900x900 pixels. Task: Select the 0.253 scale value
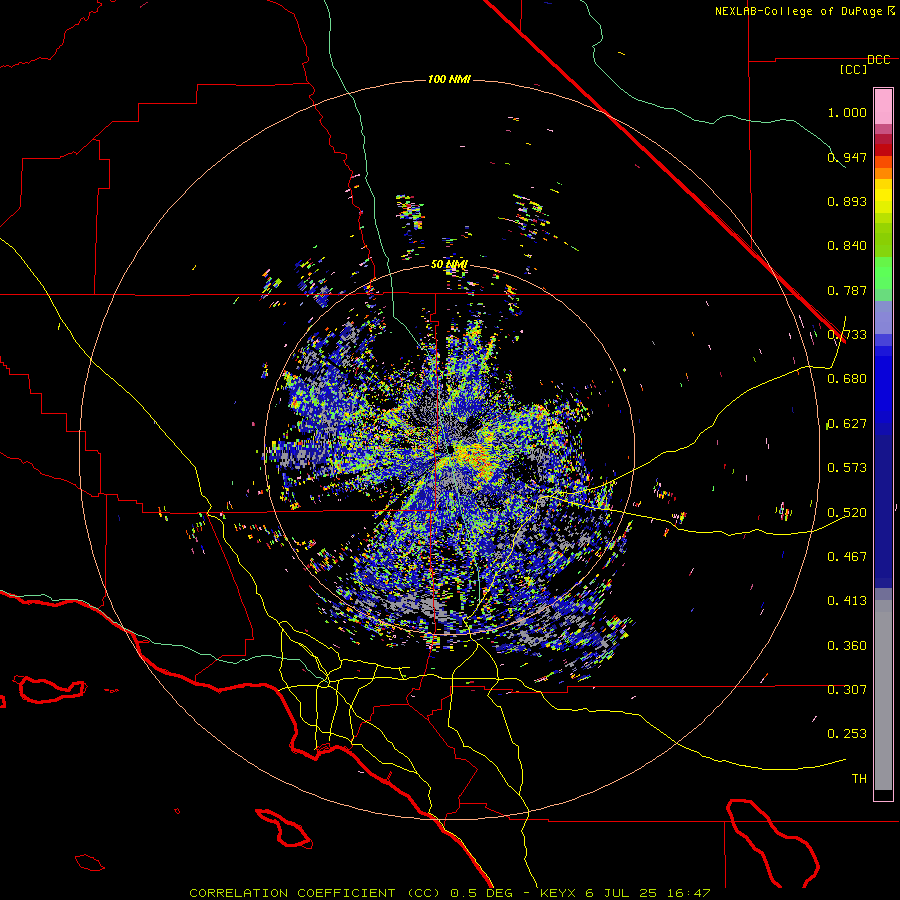847,734
